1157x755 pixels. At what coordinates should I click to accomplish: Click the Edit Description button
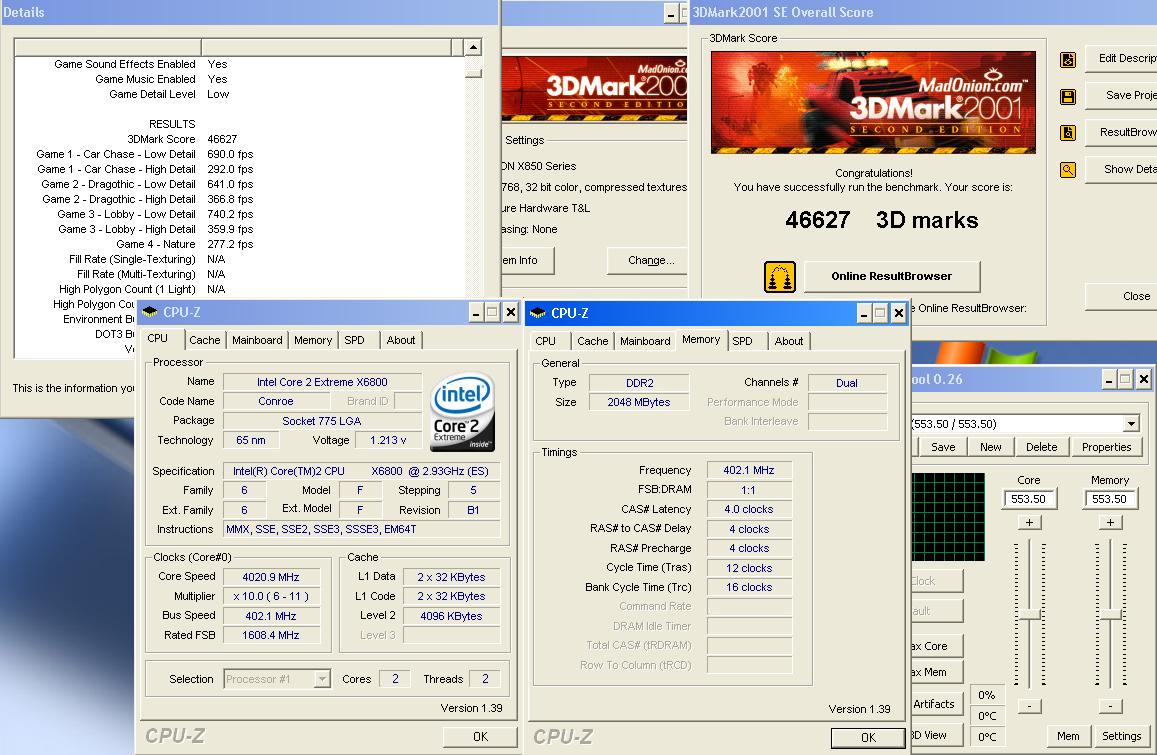[x=1121, y=58]
